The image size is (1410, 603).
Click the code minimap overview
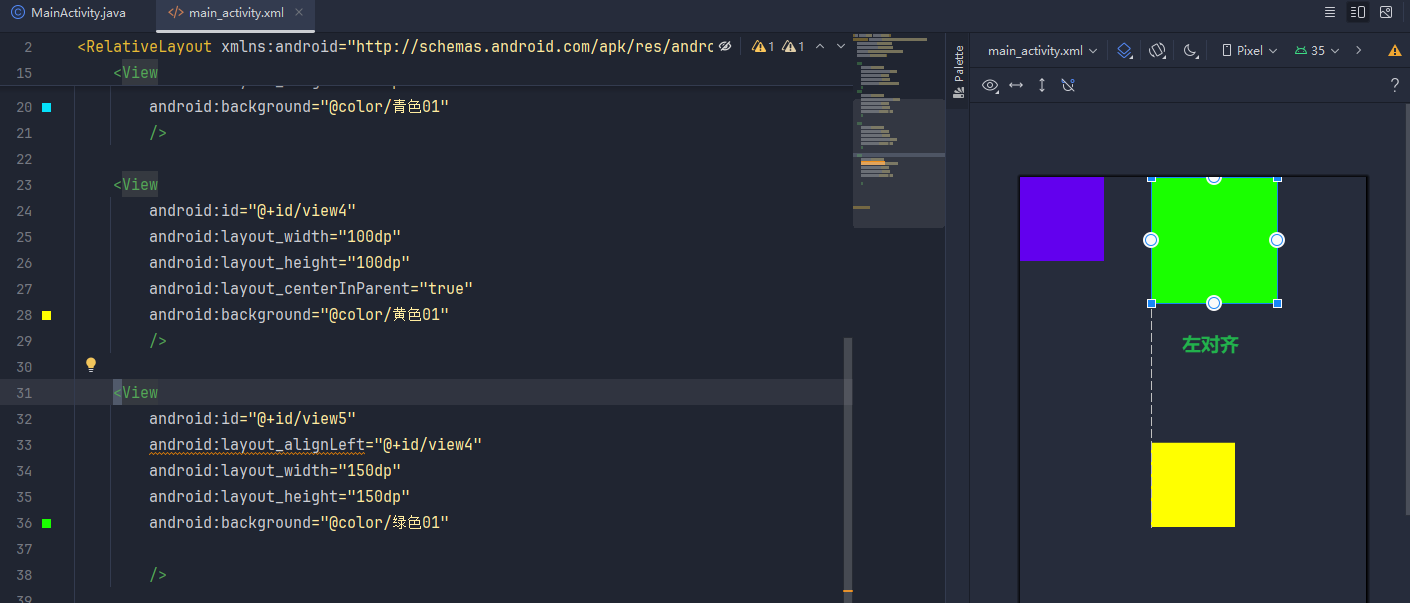[899, 130]
